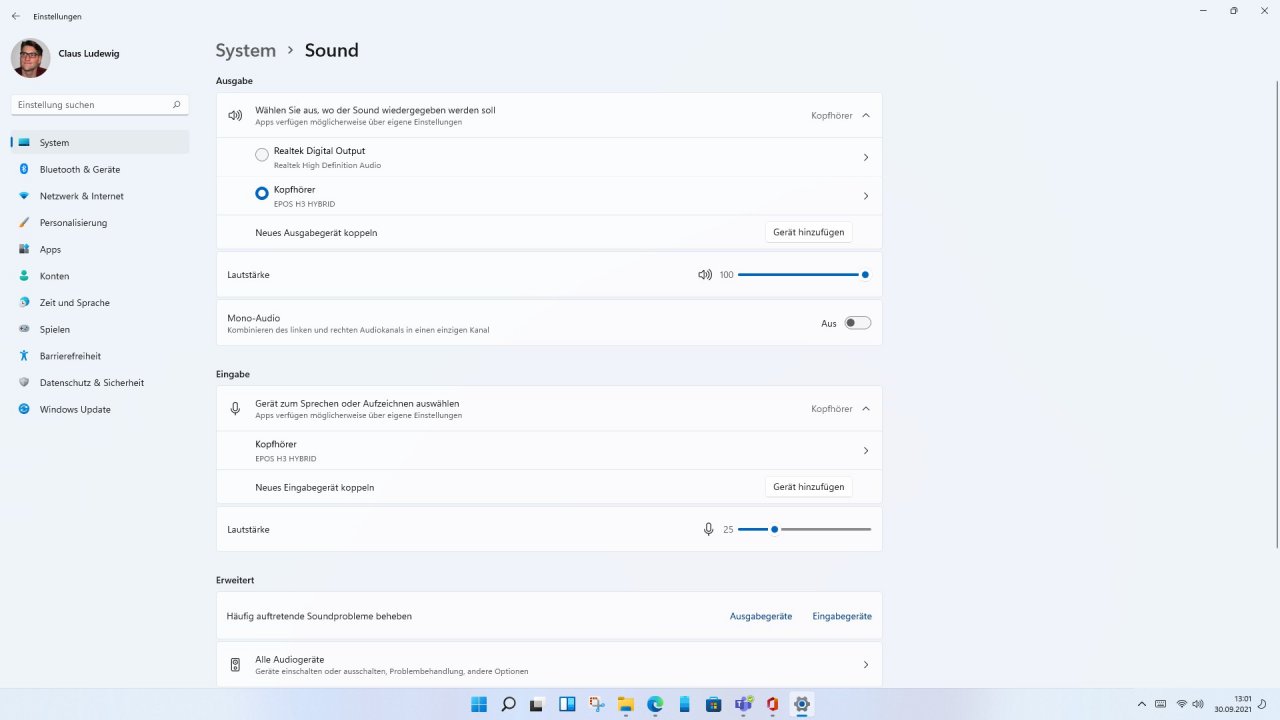Launch the Snipping Tool from taskbar
The width and height of the screenshot is (1280, 720).
(596, 704)
